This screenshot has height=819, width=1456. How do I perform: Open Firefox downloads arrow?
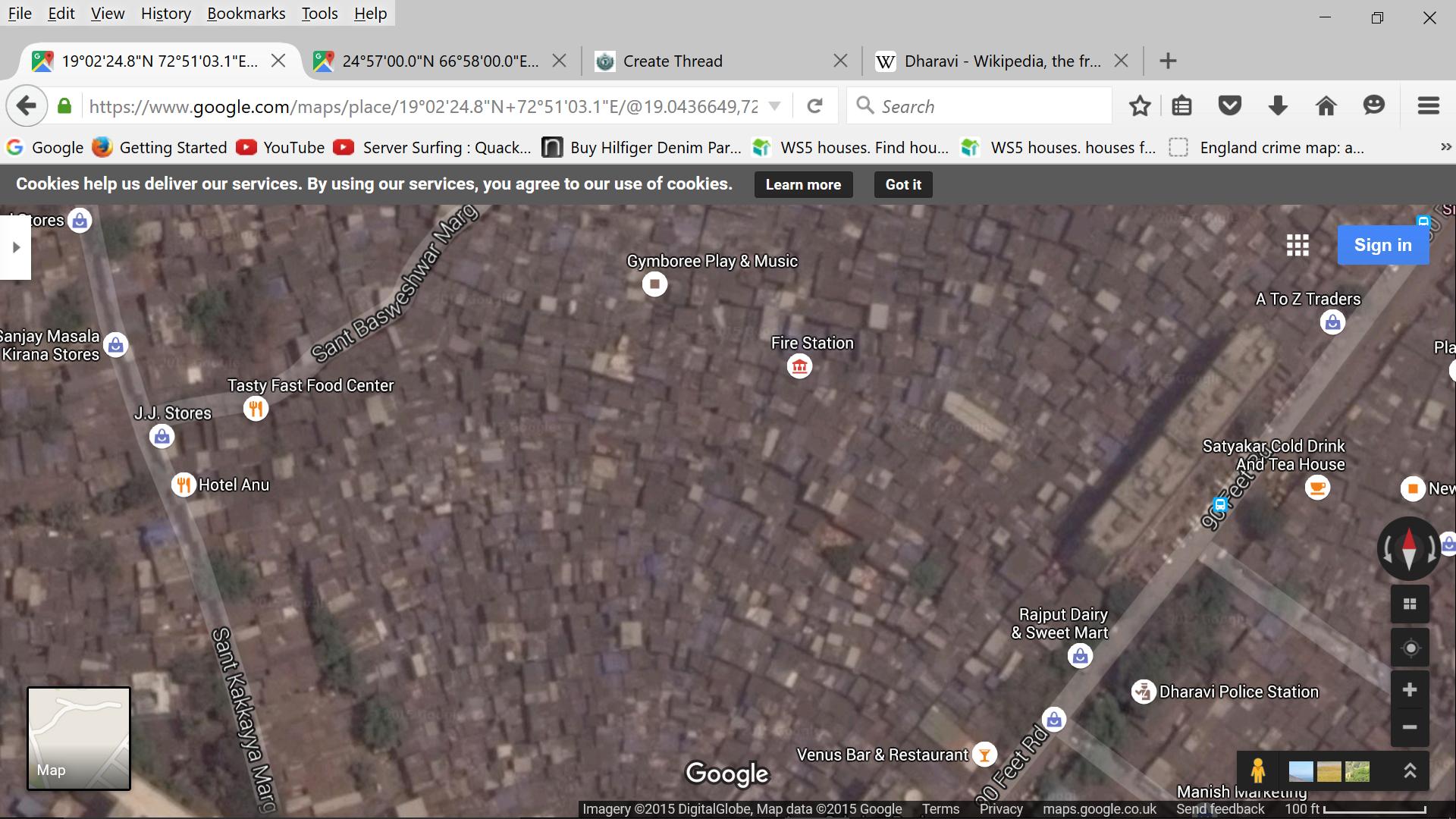pos(1278,106)
